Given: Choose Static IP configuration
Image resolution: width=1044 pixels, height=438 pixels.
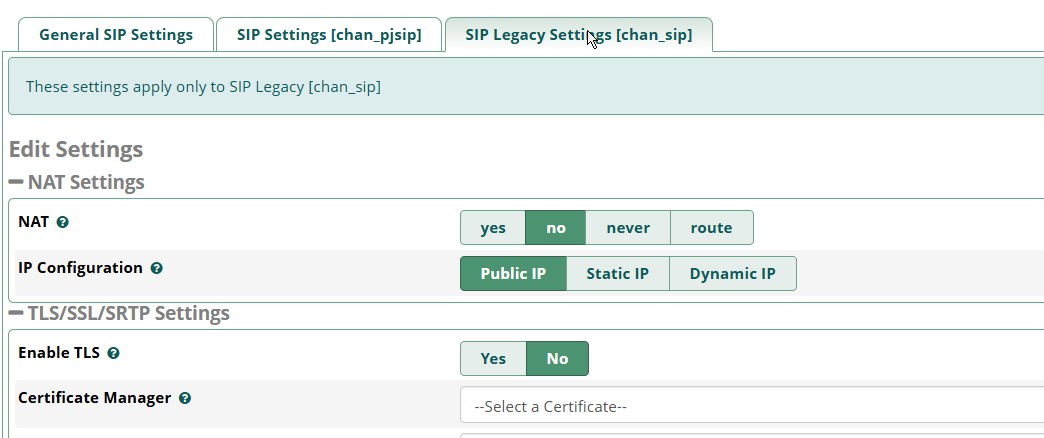Looking at the screenshot, I should (x=618, y=274).
